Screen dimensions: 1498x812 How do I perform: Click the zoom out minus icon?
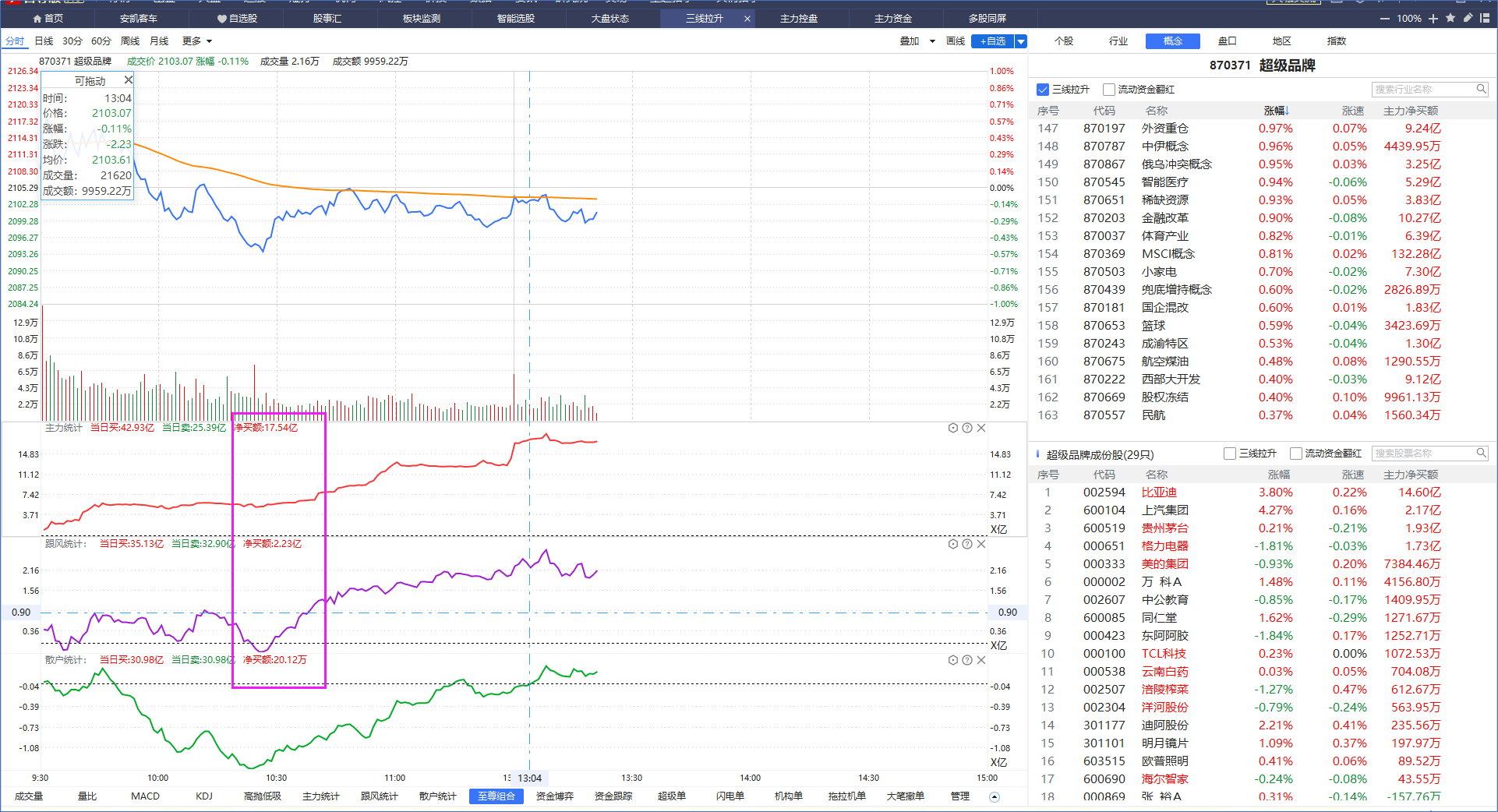(1384, 19)
